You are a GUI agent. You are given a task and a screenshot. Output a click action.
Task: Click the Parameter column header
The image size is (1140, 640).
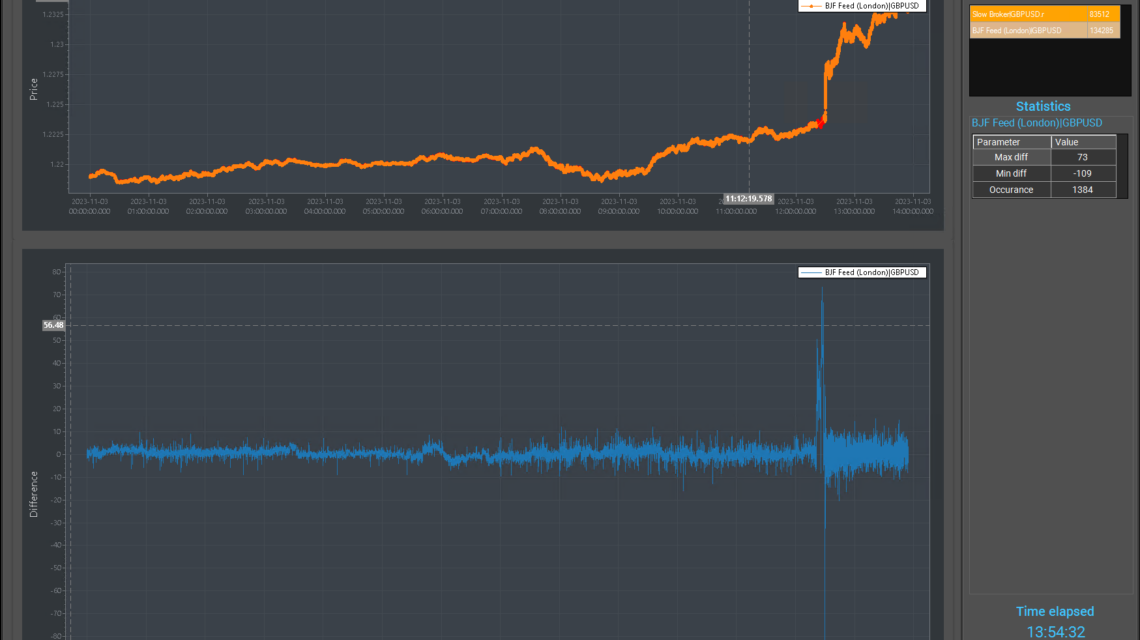1011,142
